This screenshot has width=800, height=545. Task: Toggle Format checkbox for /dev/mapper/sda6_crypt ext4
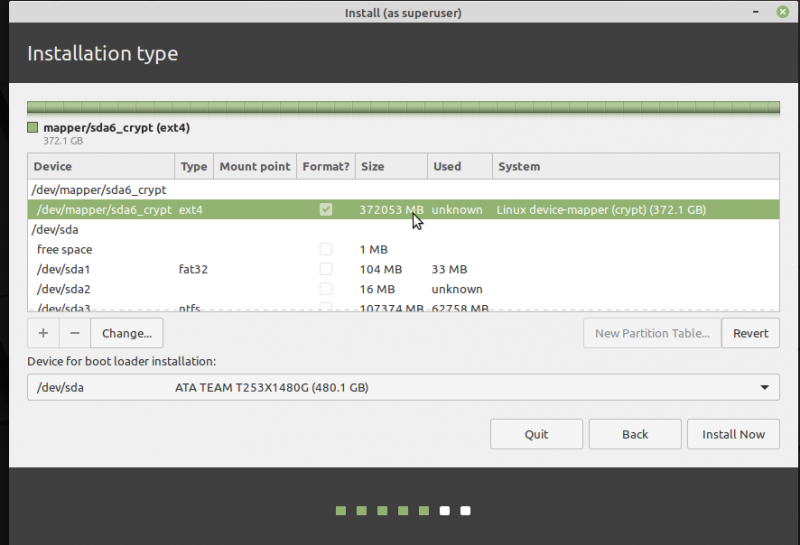pyautogui.click(x=325, y=210)
